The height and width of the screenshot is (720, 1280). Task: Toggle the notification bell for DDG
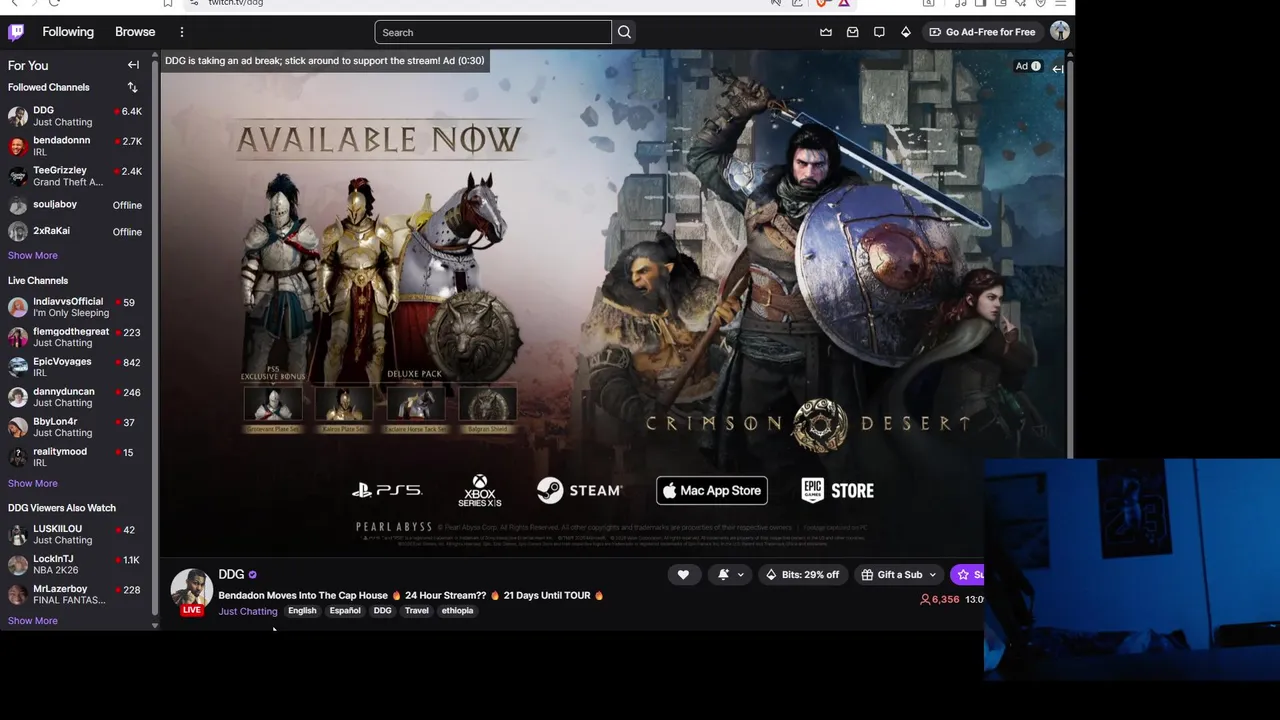723,574
